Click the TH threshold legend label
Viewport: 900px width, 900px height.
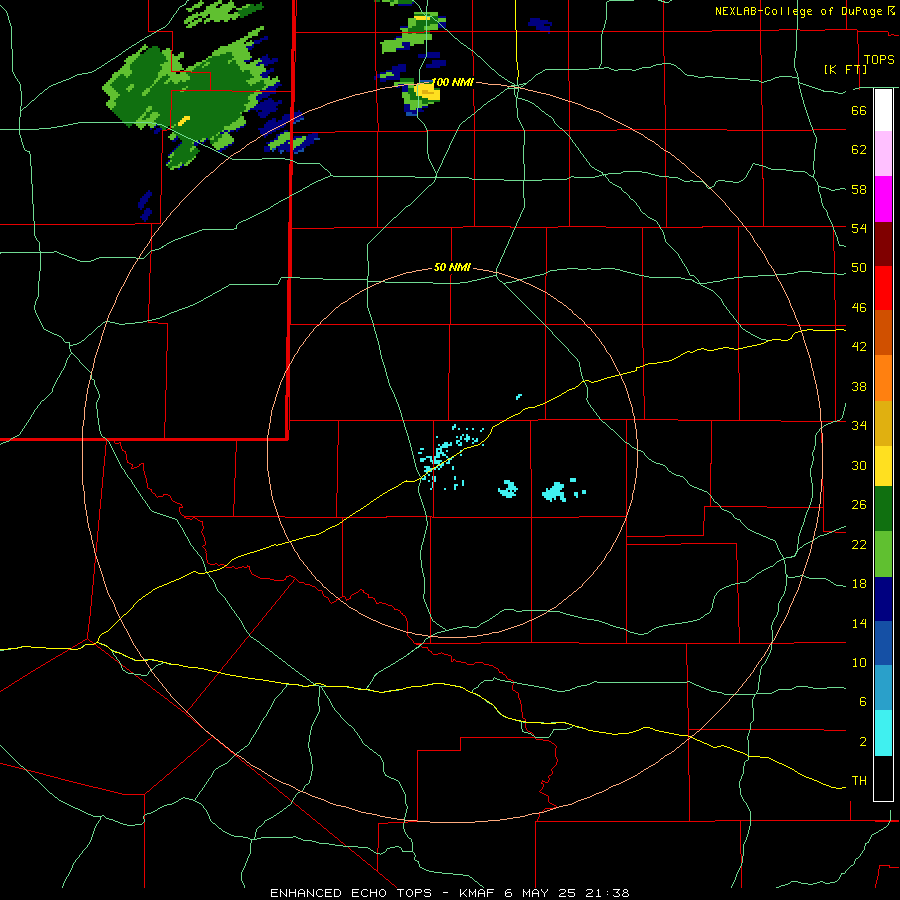(859, 781)
